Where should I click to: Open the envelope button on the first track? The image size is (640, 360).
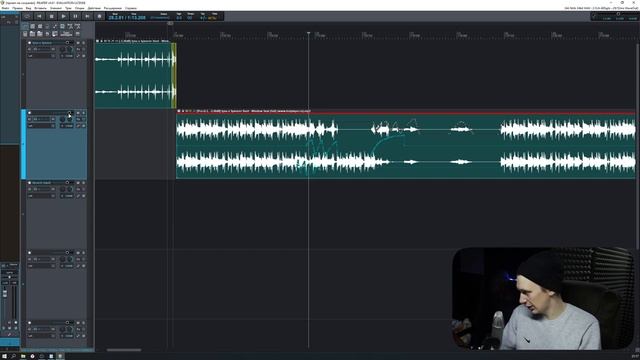tap(78, 56)
